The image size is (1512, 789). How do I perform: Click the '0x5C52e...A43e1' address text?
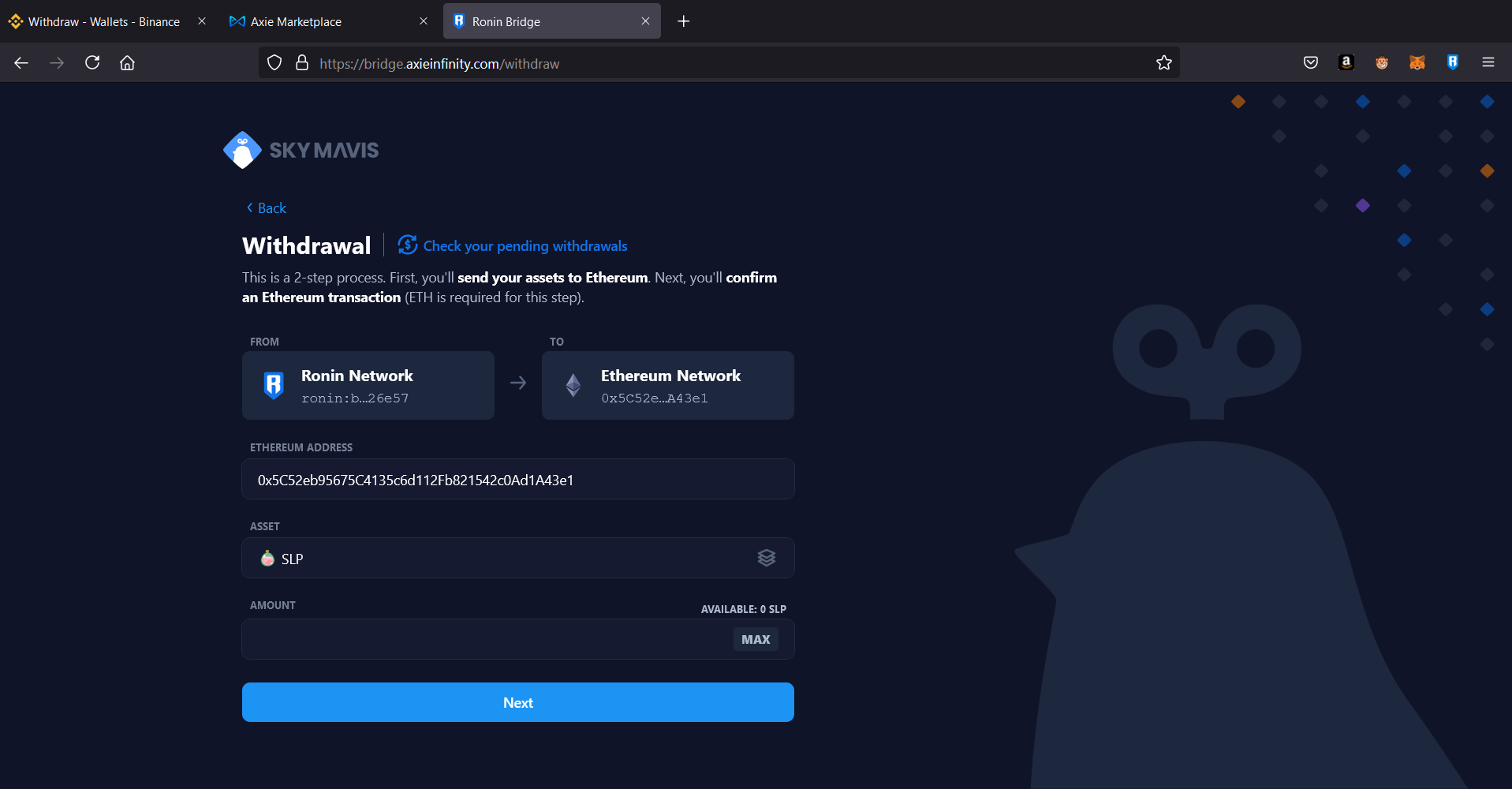point(655,398)
